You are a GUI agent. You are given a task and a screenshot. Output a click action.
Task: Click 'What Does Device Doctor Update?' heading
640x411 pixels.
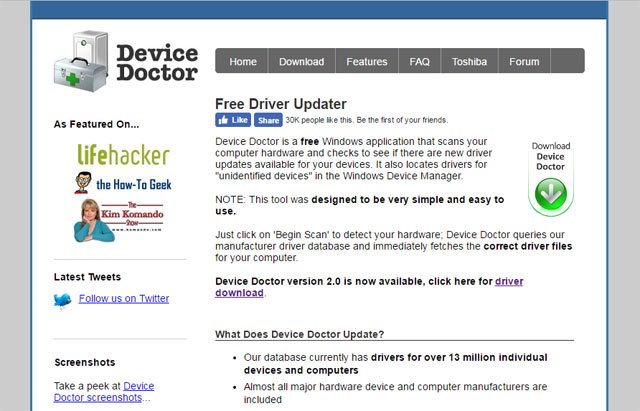[300, 334]
